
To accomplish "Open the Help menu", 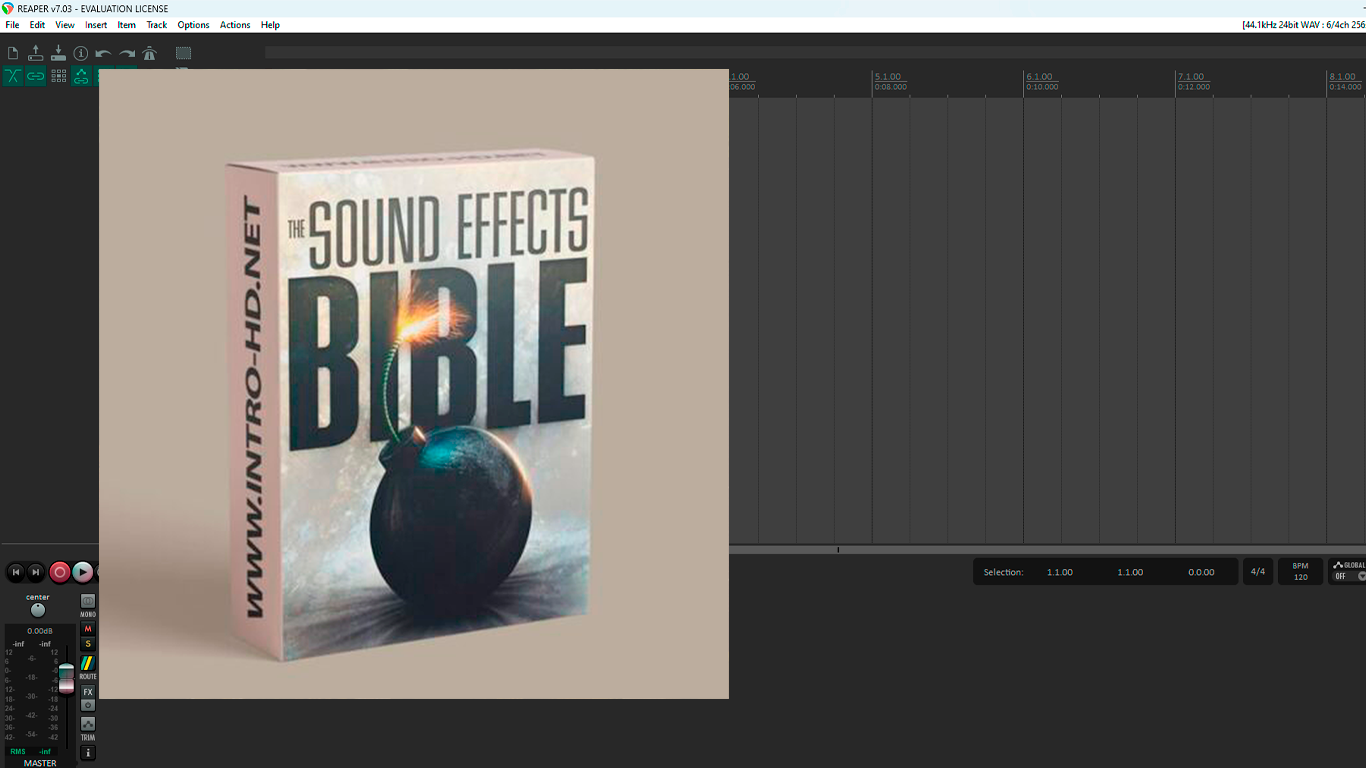I will 270,25.
